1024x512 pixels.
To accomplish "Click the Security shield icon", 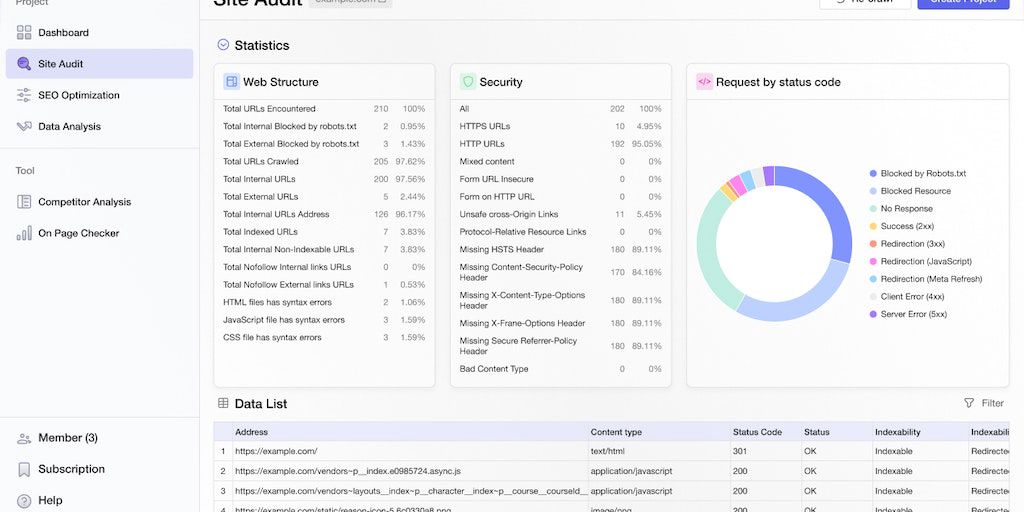I will pyautogui.click(x=468, y=82).
